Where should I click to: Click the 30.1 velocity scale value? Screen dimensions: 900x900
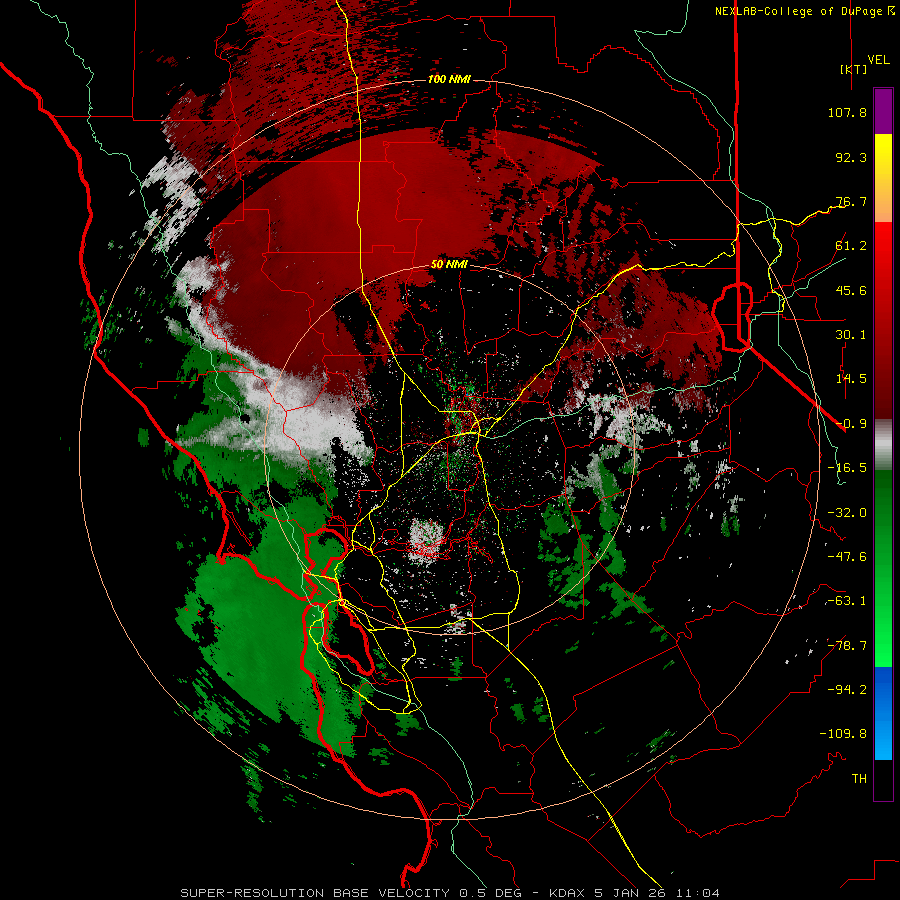click(851, 335)
